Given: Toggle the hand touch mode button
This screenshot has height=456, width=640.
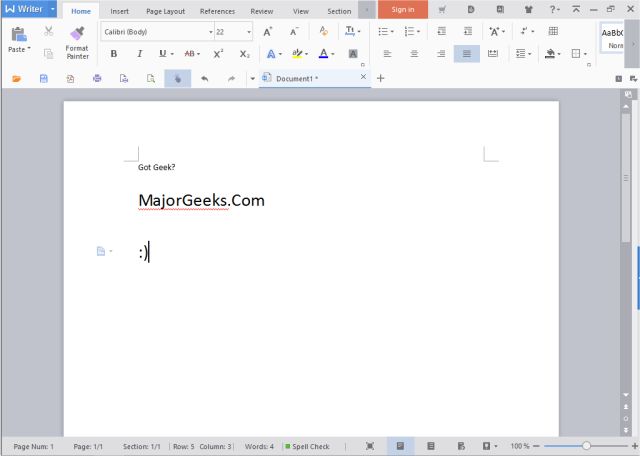Looking at the screenshot, I should (x=178, y=78).
